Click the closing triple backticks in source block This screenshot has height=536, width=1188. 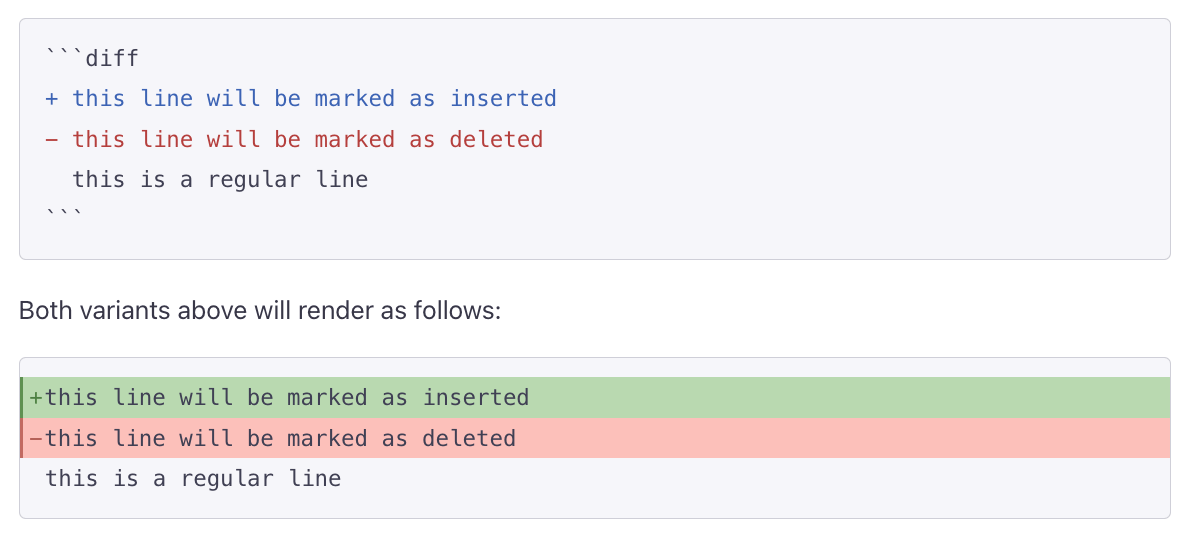(x=65, y=215)
